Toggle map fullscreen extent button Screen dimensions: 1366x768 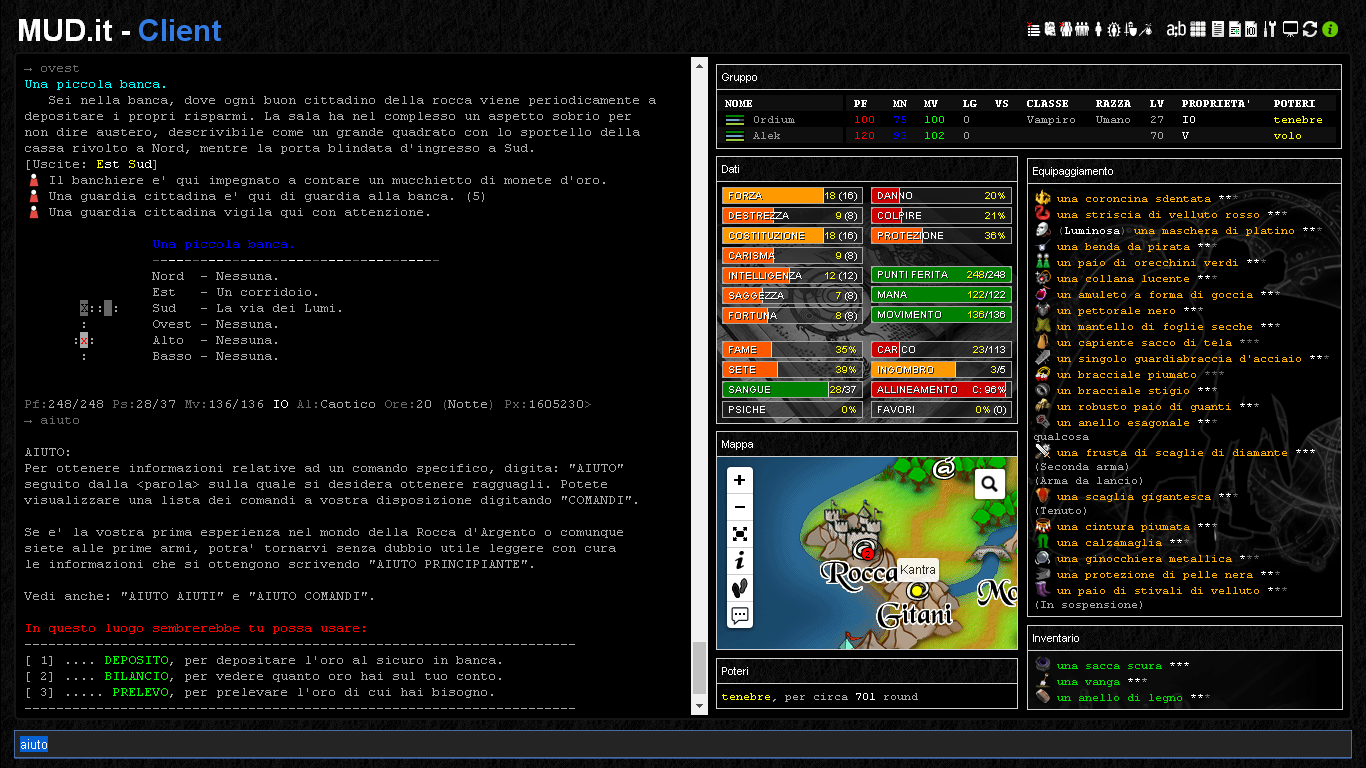[740, 534]
